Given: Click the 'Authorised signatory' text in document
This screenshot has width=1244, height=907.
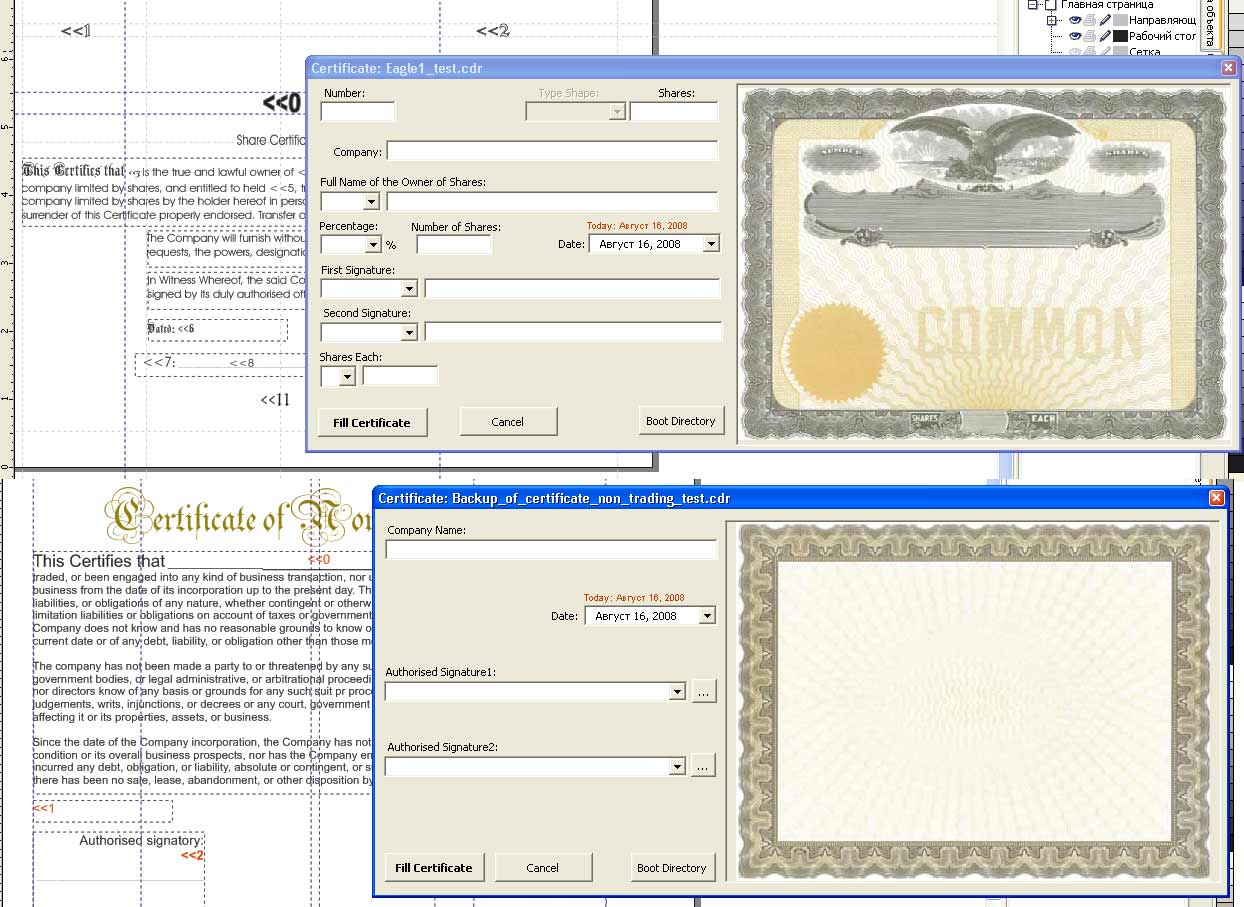Looking at the screenshot, I should pyautogui.click(x=141, y=841).
